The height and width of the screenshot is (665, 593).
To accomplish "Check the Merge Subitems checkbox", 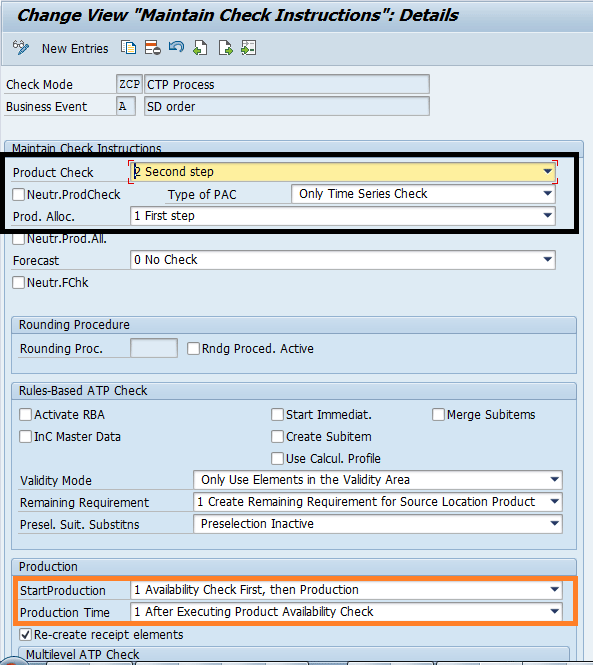I will pyautogui.click(x=438, y=414).
